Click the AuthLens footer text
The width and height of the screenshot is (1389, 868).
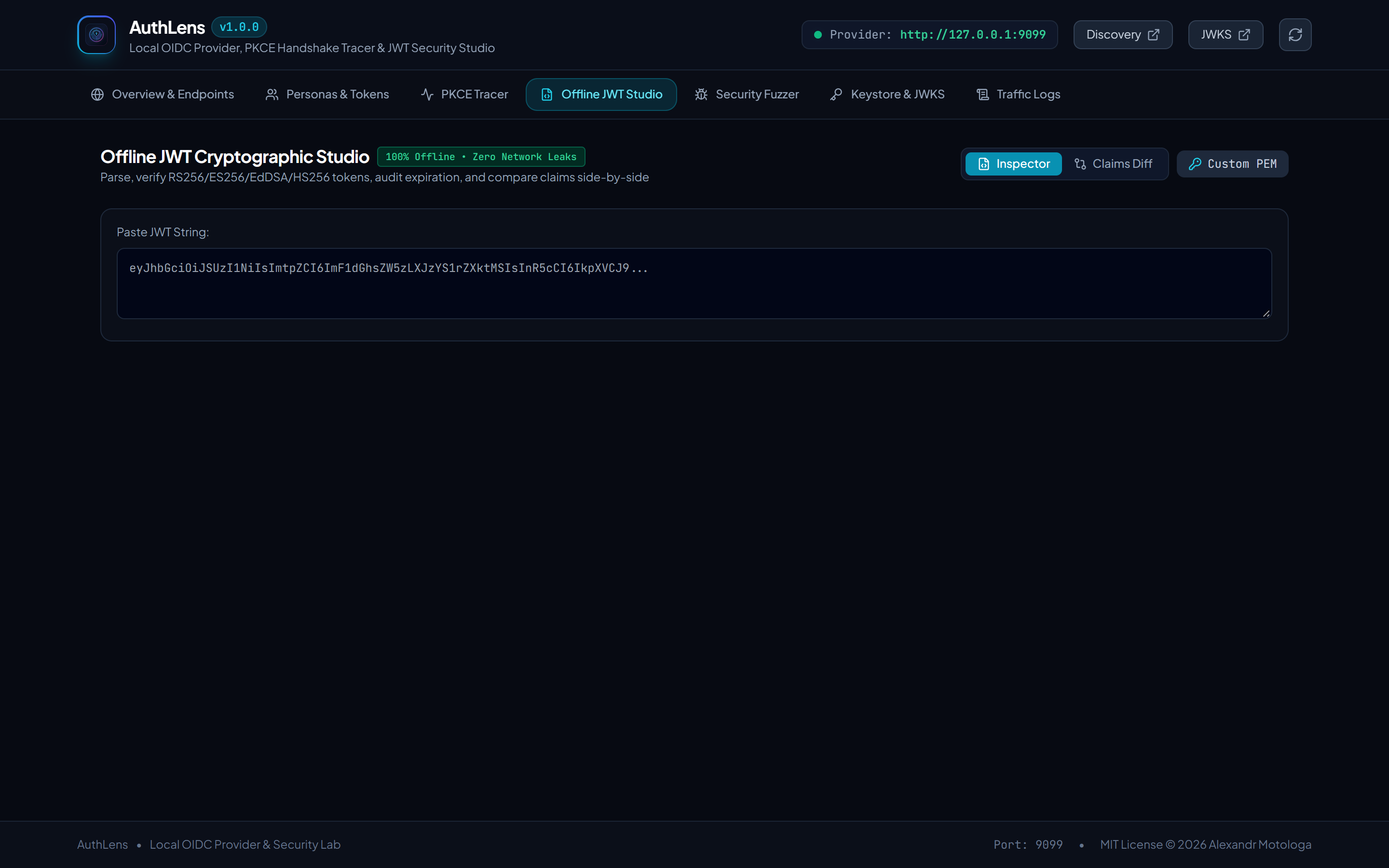point(103,844)
